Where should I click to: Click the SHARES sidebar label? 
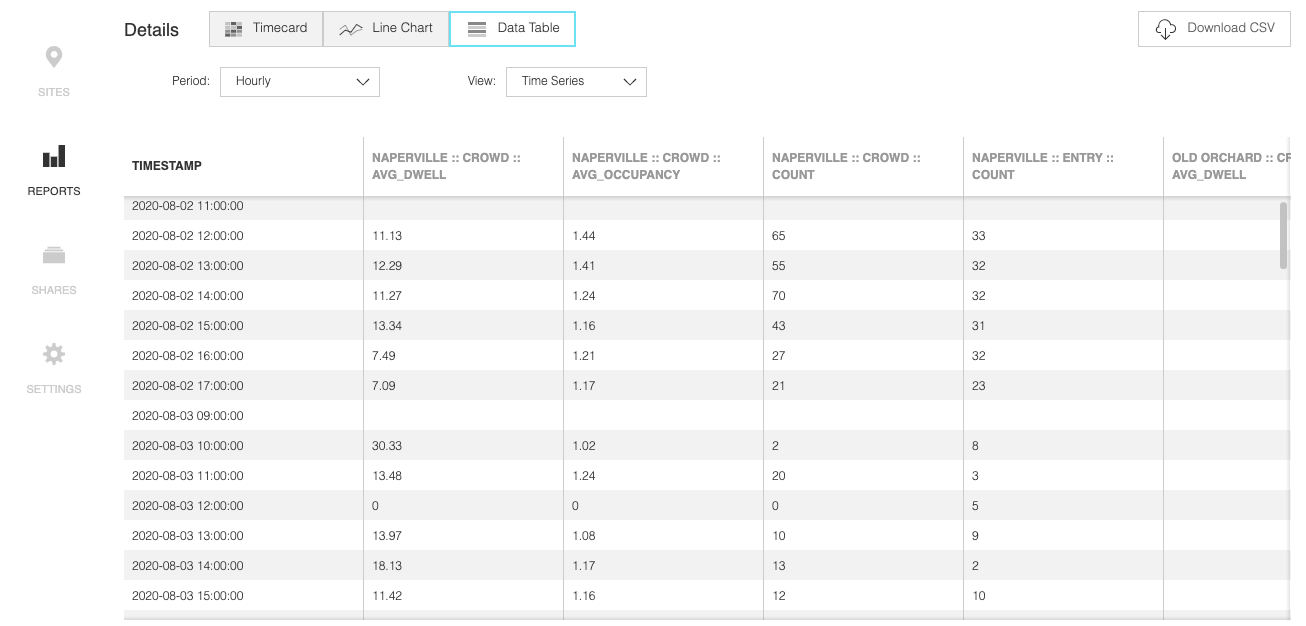point(54,290)
